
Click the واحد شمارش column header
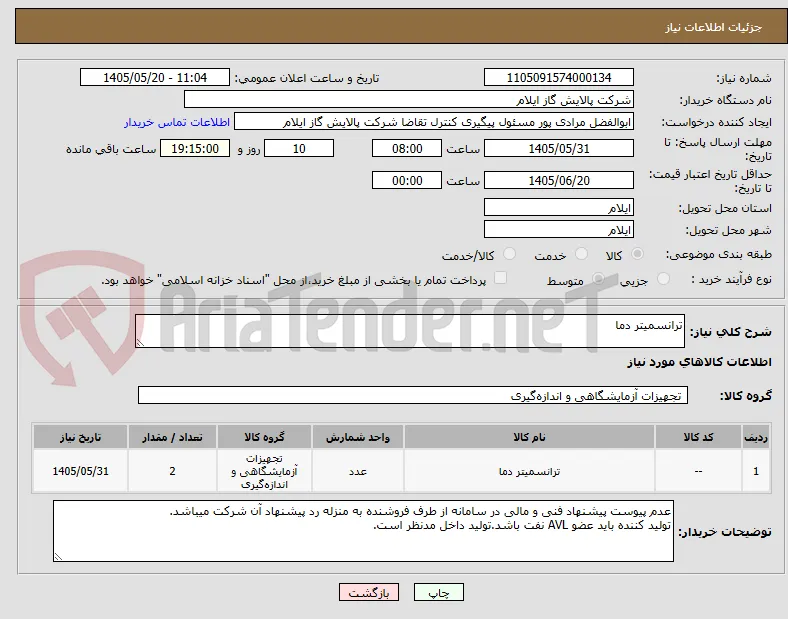click(x=358, y=437)
